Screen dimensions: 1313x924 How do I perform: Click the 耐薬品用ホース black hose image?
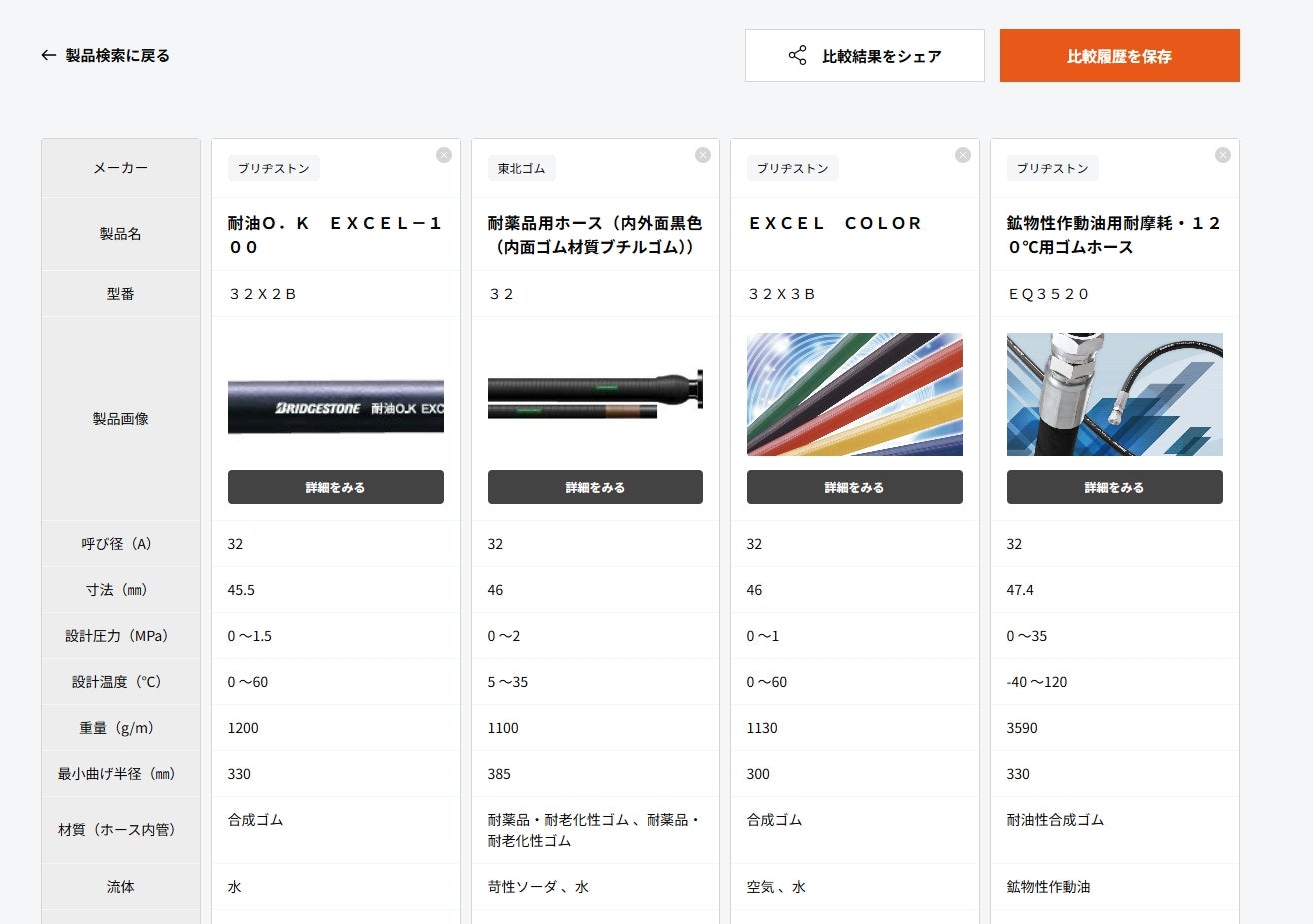pos(596,394)
